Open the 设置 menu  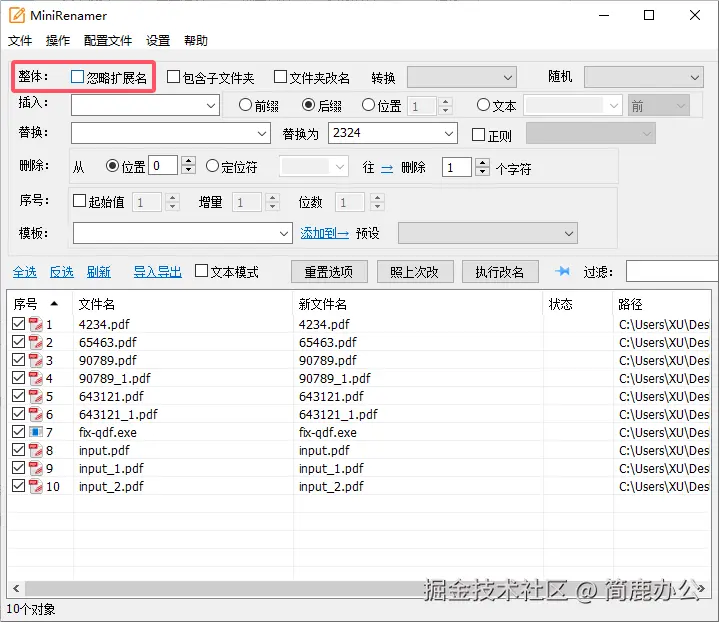pos(158,40)
